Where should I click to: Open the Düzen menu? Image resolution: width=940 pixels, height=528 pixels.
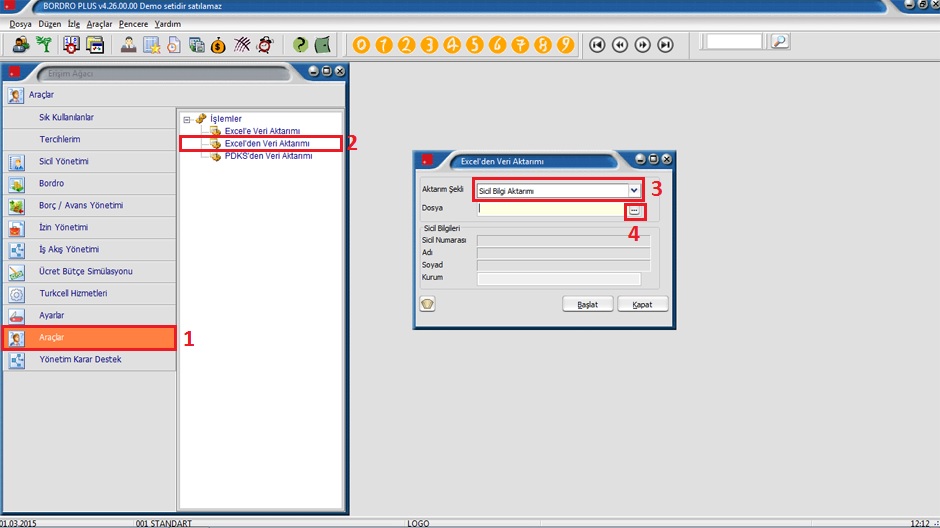pos(50,24)
